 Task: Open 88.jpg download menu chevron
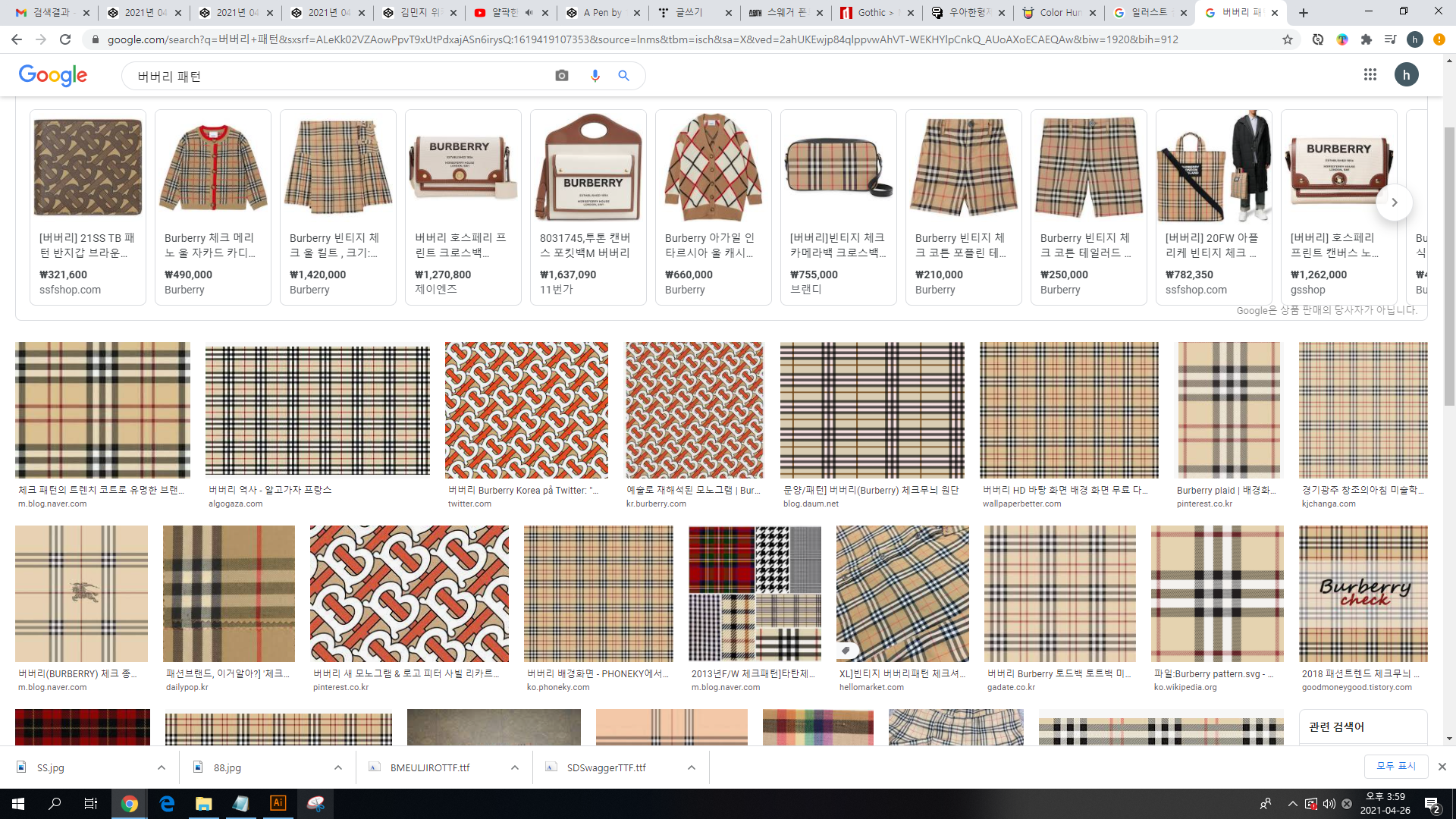[x=338, y=767]
